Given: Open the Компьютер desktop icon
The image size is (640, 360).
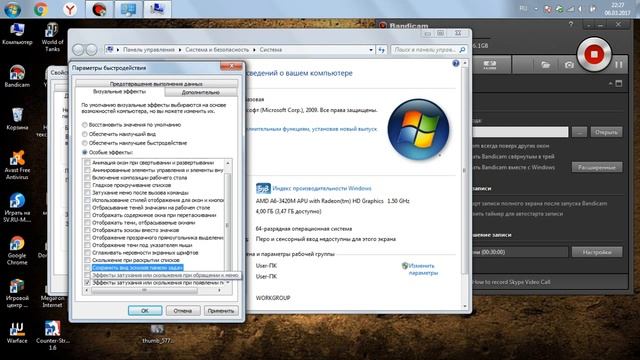Looking at the screenshot, I should pyautogui.click(x=17, y=34).
